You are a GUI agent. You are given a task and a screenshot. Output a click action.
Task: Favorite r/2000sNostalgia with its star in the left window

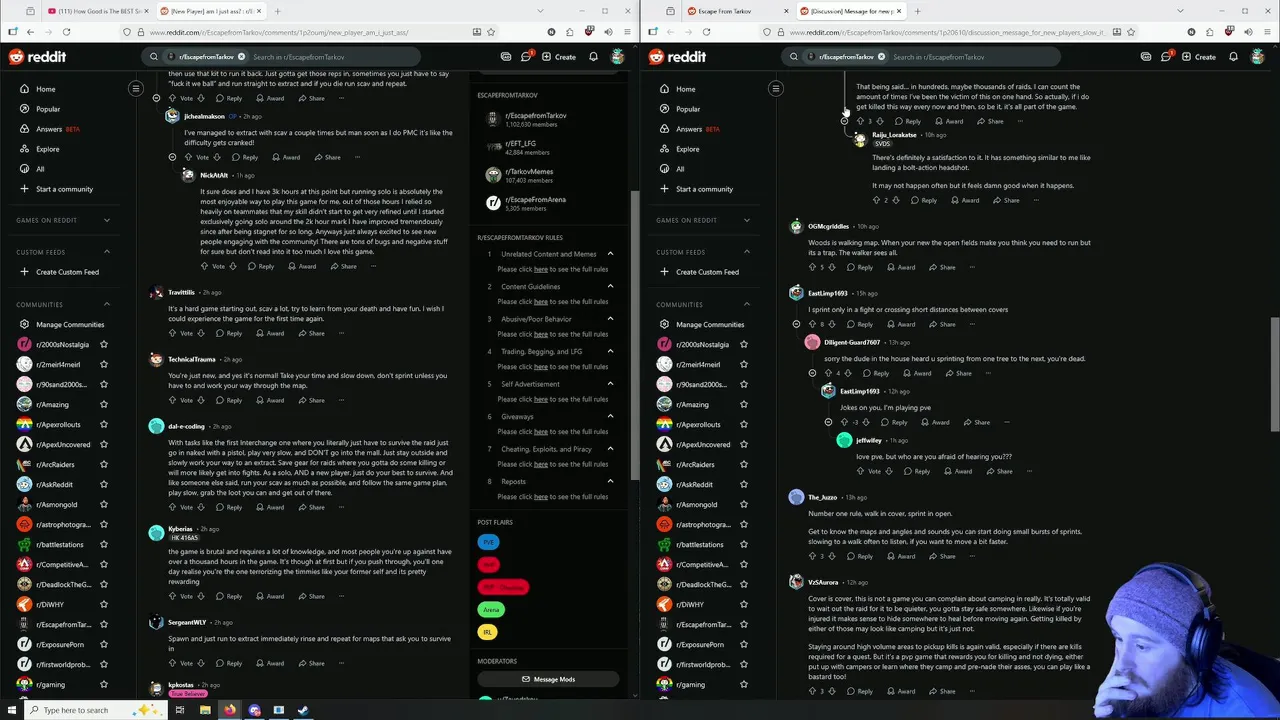(x=104, y=344)
